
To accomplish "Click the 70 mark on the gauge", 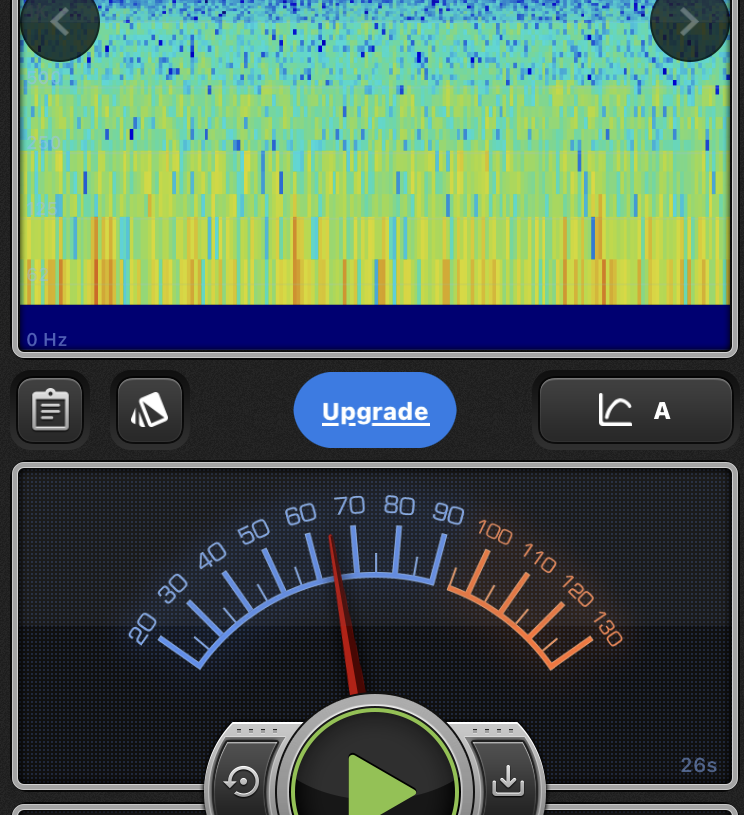I will [350, 504].
